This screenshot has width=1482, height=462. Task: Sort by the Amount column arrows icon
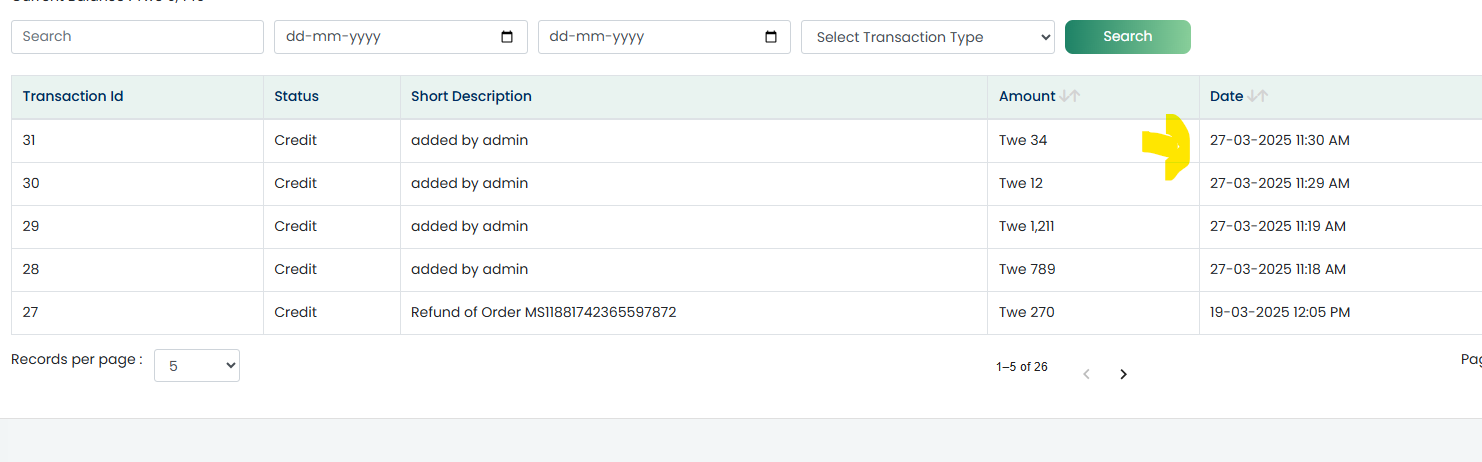click(x=1070, y=96)
